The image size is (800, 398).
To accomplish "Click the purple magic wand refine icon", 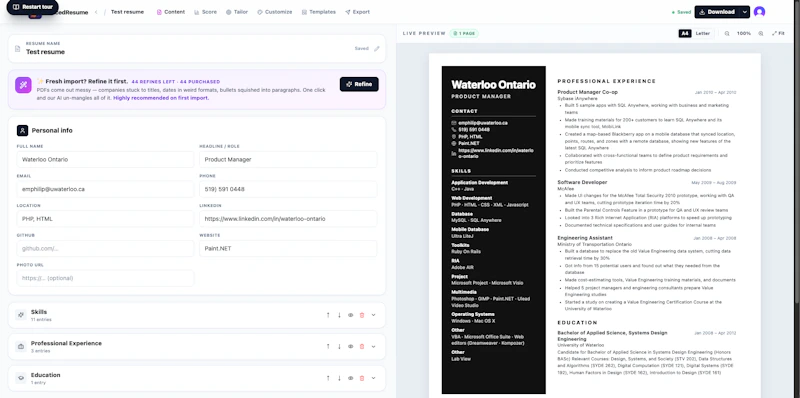I will (23, 85).
